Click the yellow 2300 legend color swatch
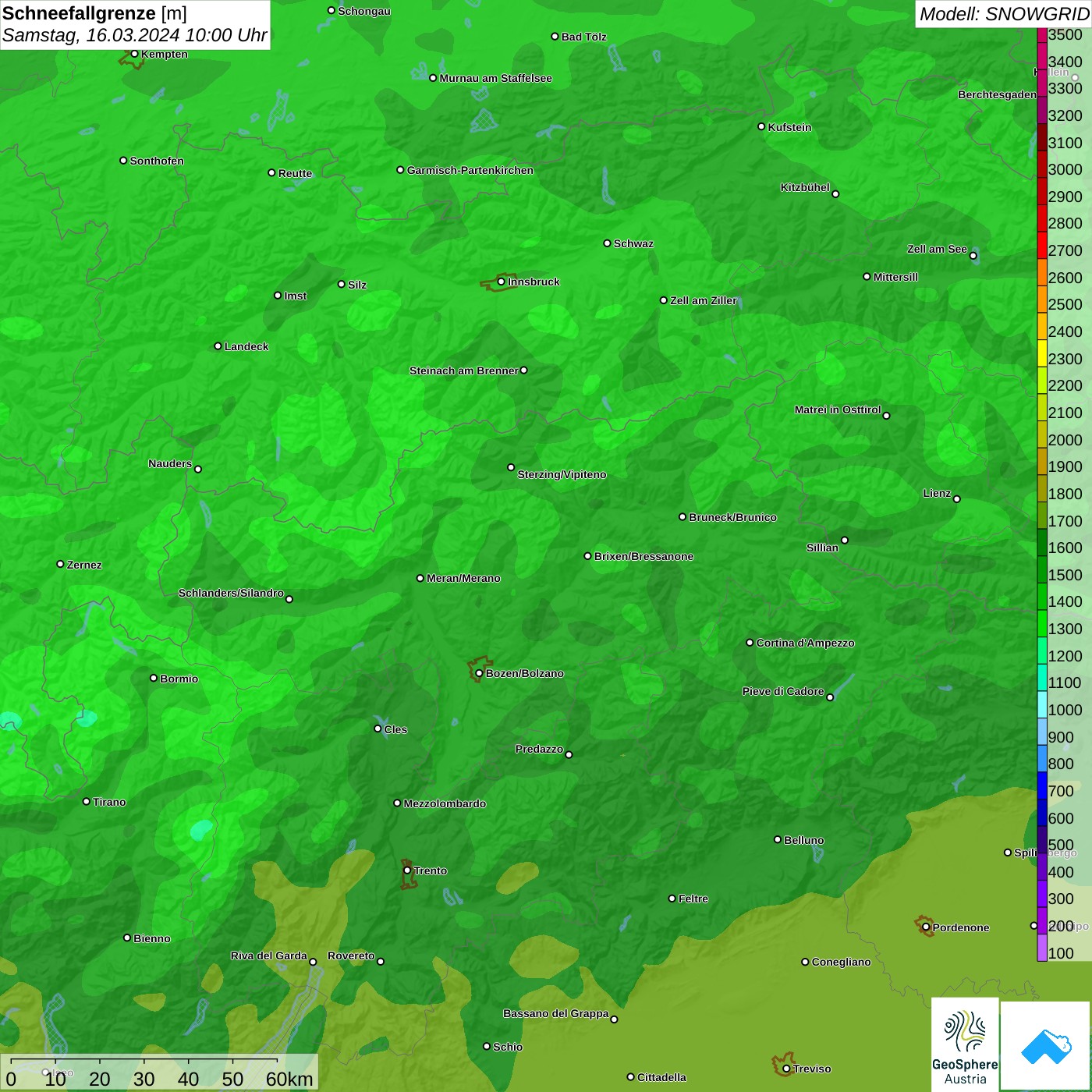This screenshot has height=1092, width=1092. click(1042, 353)
